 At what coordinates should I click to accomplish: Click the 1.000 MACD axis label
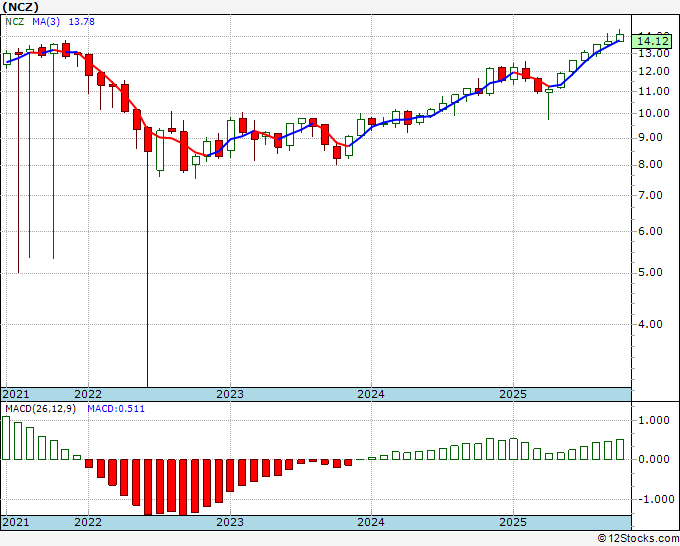[654, 420]
